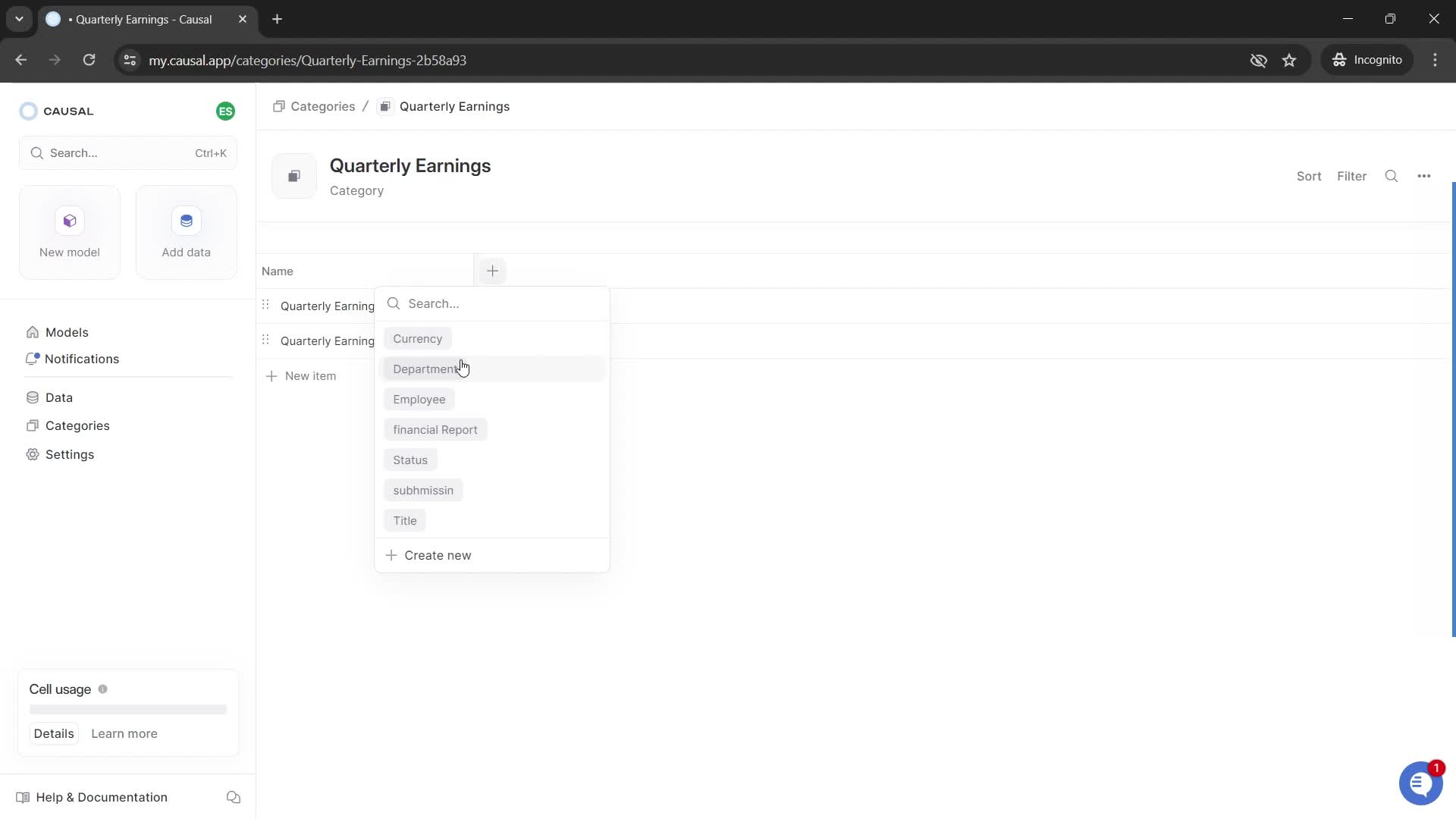Click the Cell usage info icon
The height and width of the screenshot is (819, 1456).
[x=103, y=689]
